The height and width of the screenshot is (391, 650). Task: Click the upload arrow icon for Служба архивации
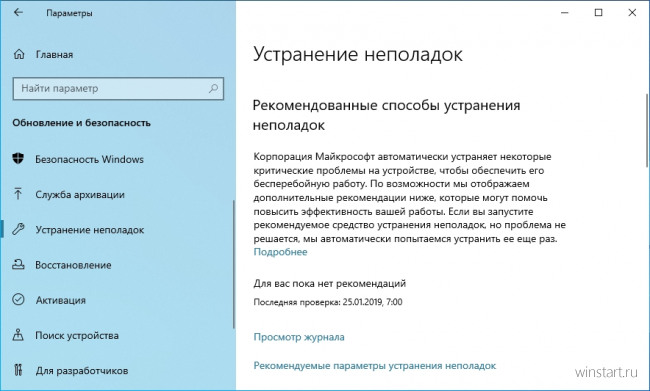click(18, 194)
